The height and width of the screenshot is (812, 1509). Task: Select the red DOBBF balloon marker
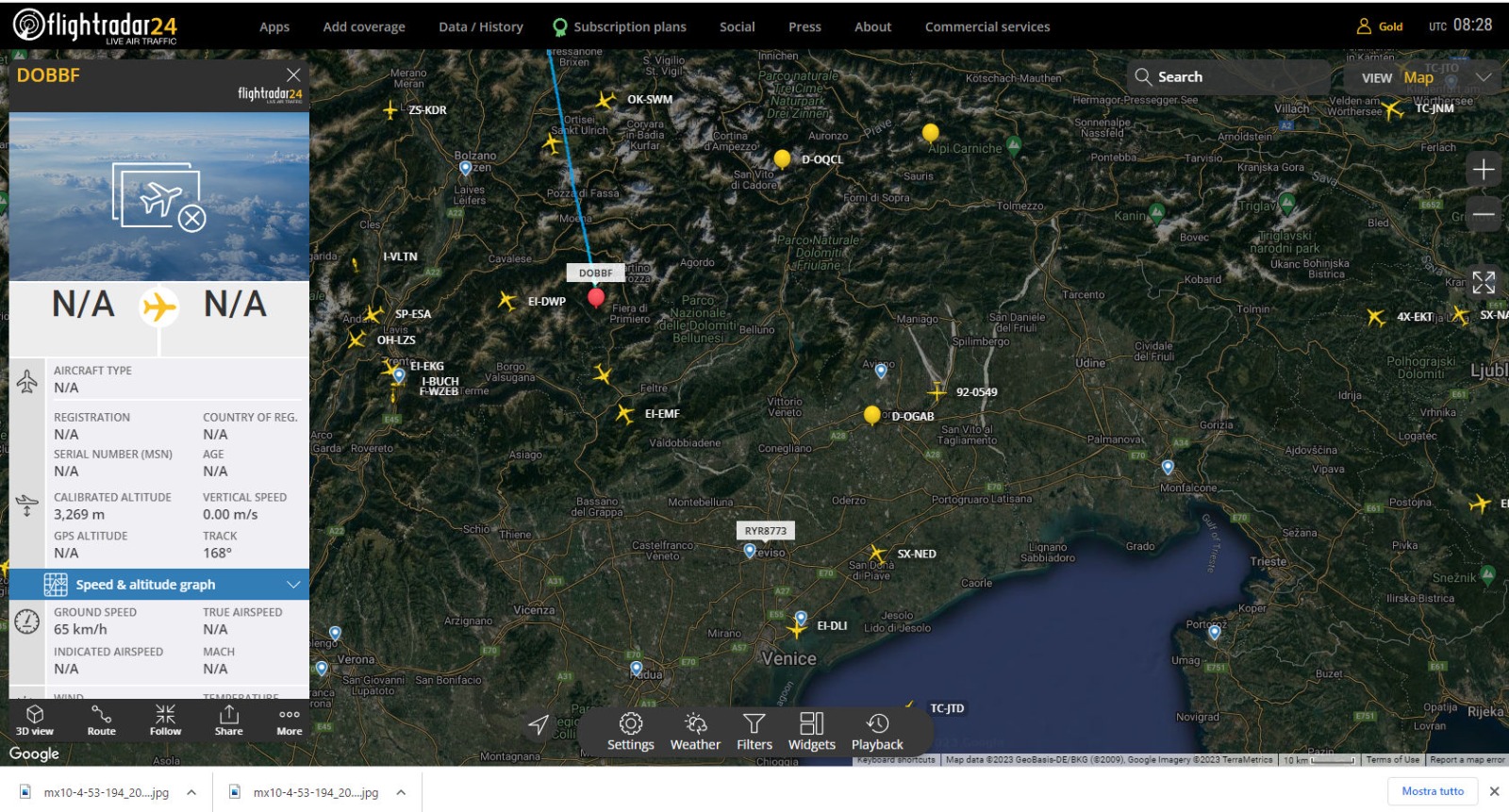[x=596, y=299]
